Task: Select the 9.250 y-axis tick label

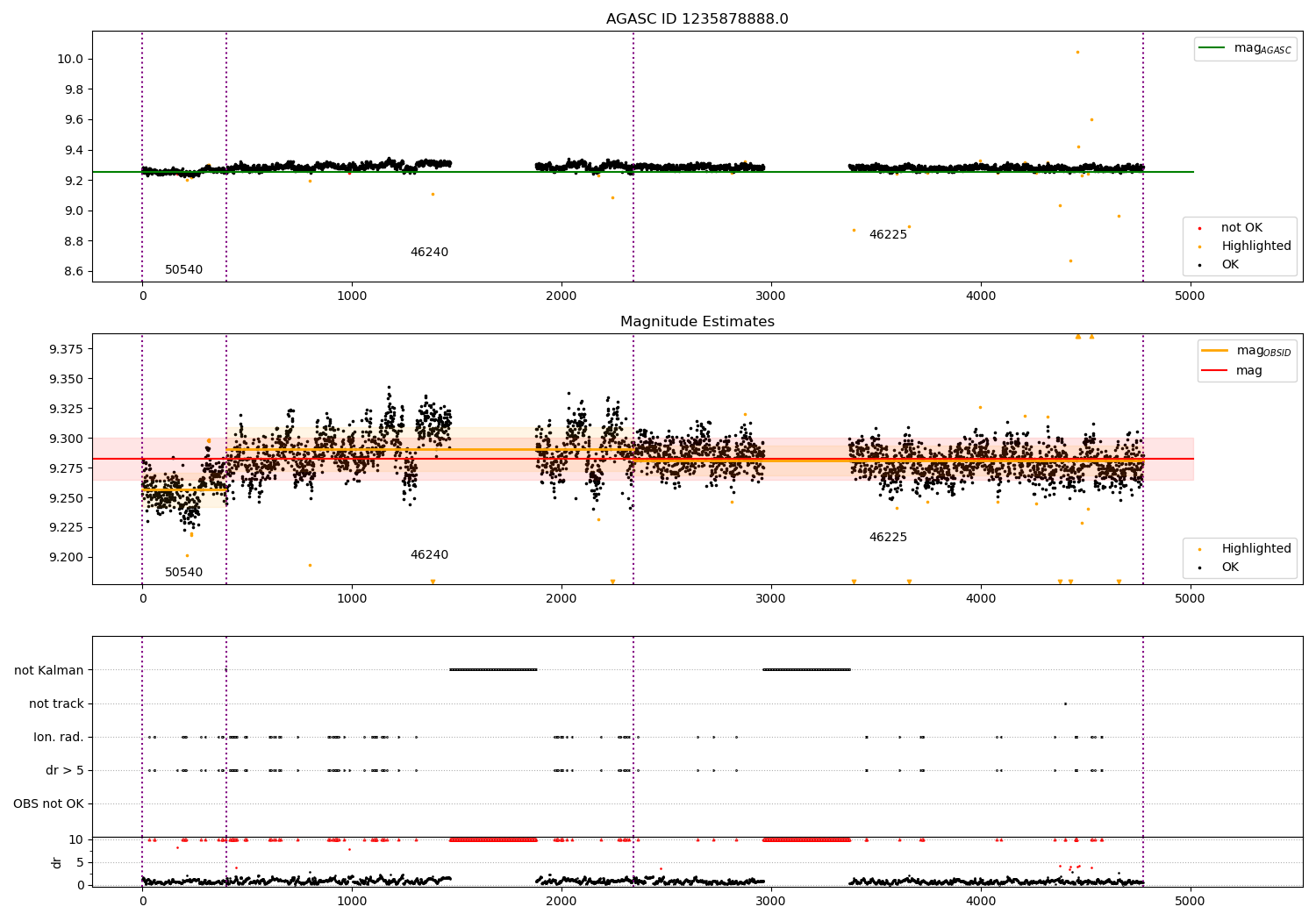Action: 66,498
